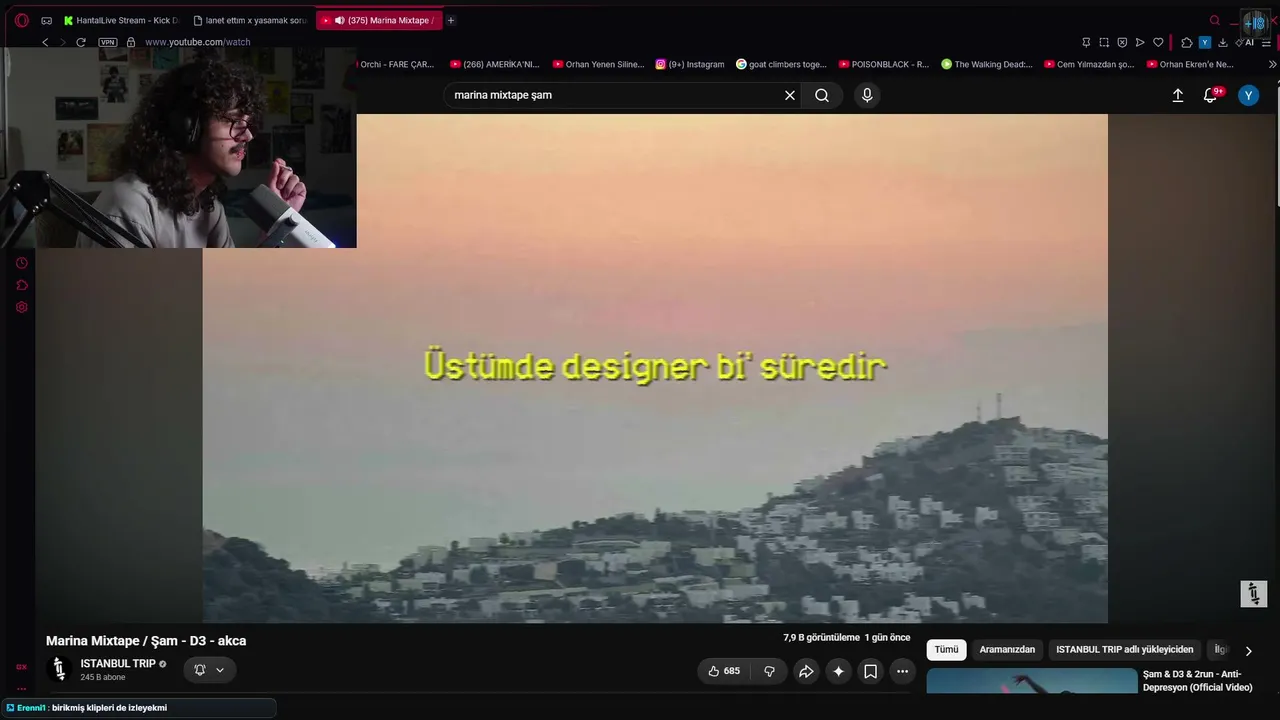Open Orhan Ekren'e Ne... bookmark
1280x720 pixels.
tap(1191, 64)
